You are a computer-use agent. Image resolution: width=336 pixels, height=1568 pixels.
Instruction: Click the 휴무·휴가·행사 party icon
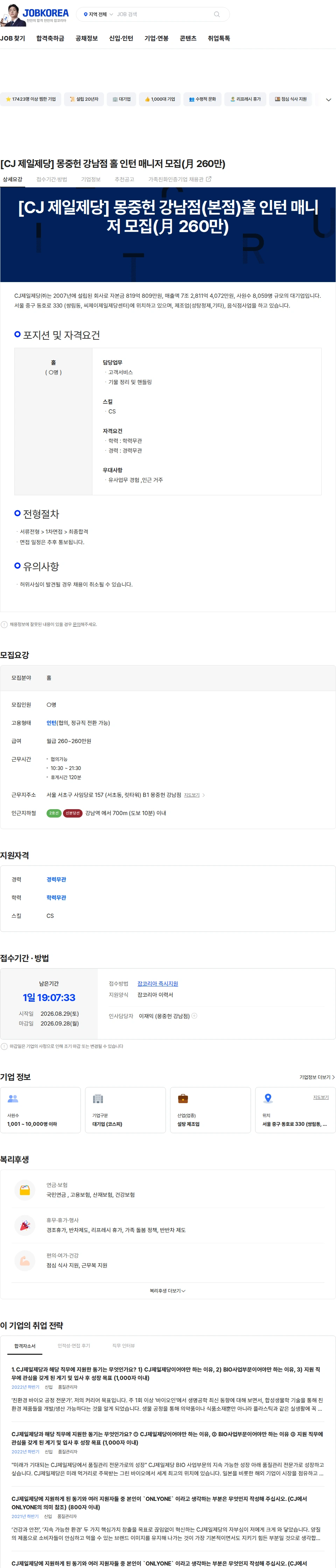coord(25,1225)
